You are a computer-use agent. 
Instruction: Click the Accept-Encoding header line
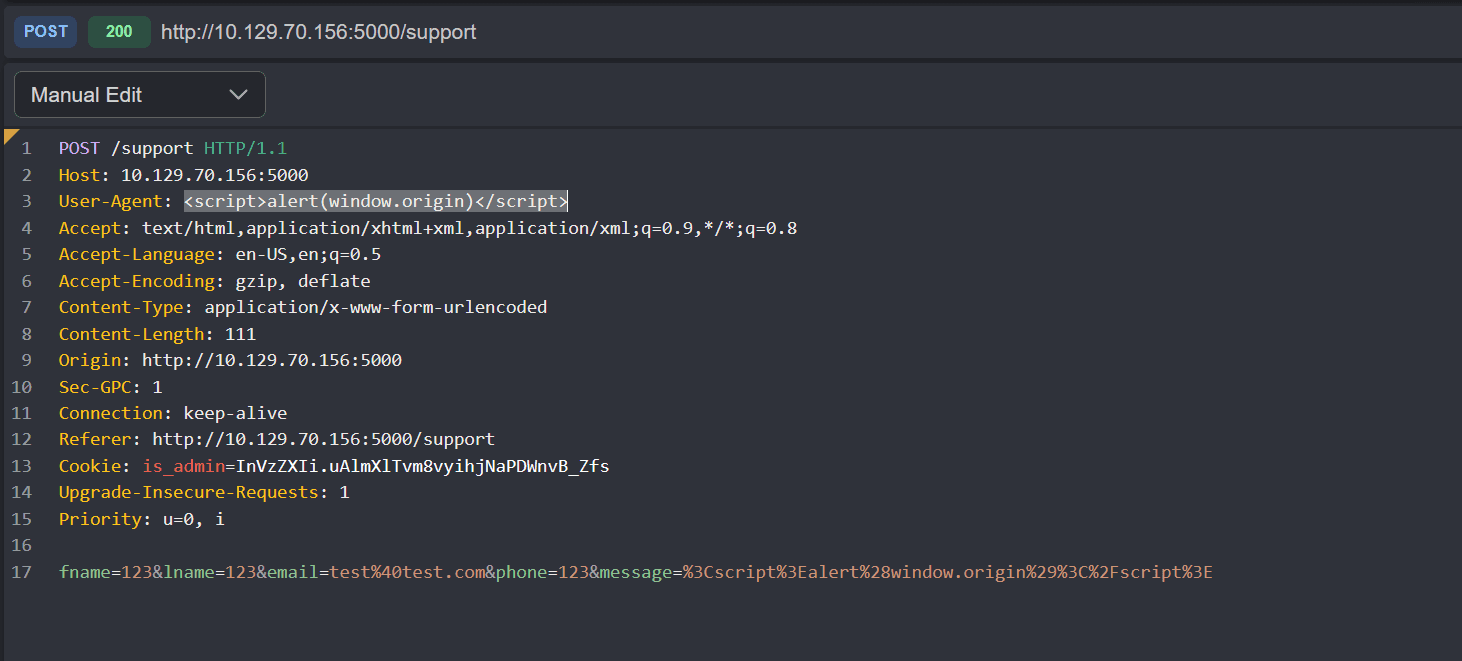[x=200, y=280]
